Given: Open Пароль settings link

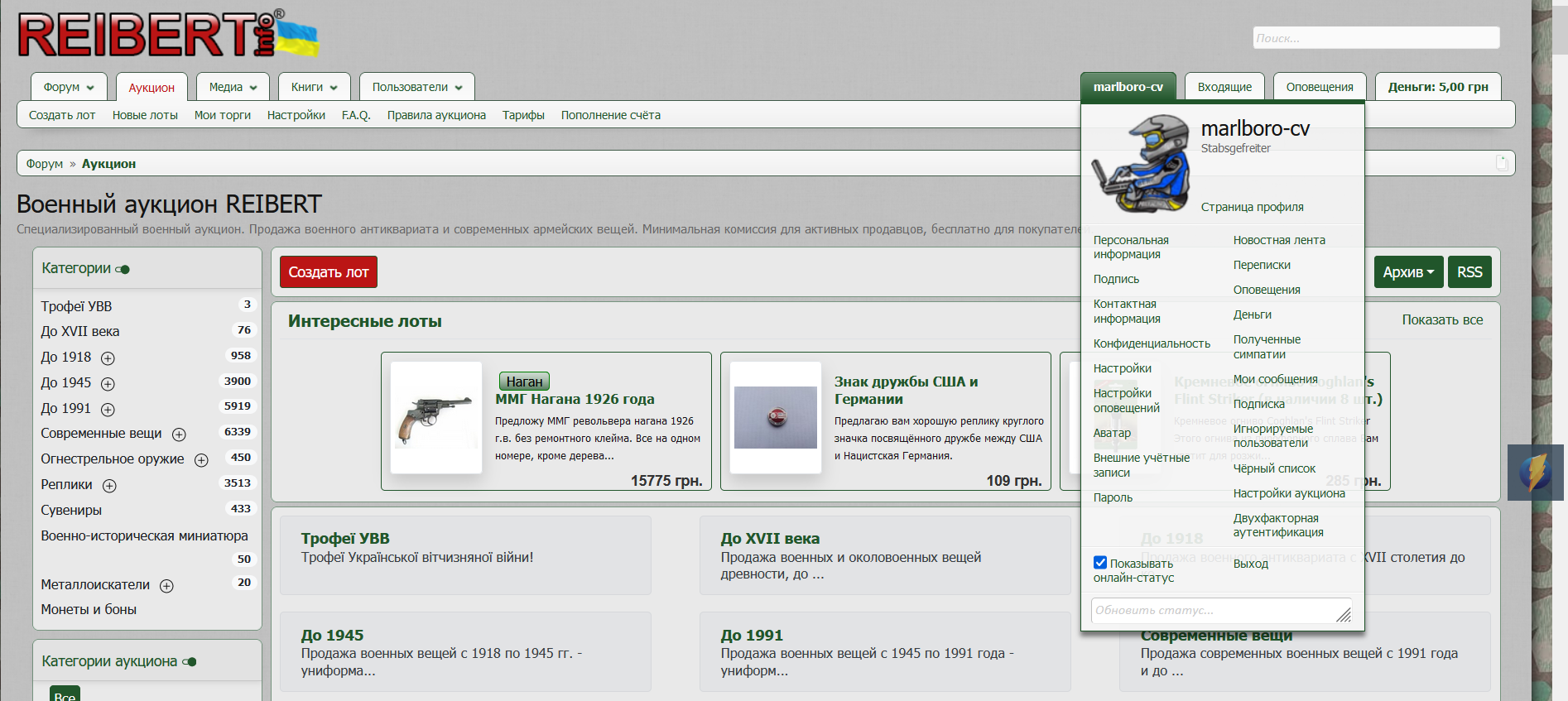Looking at the screenshot, I should [x=1113, y=497].
